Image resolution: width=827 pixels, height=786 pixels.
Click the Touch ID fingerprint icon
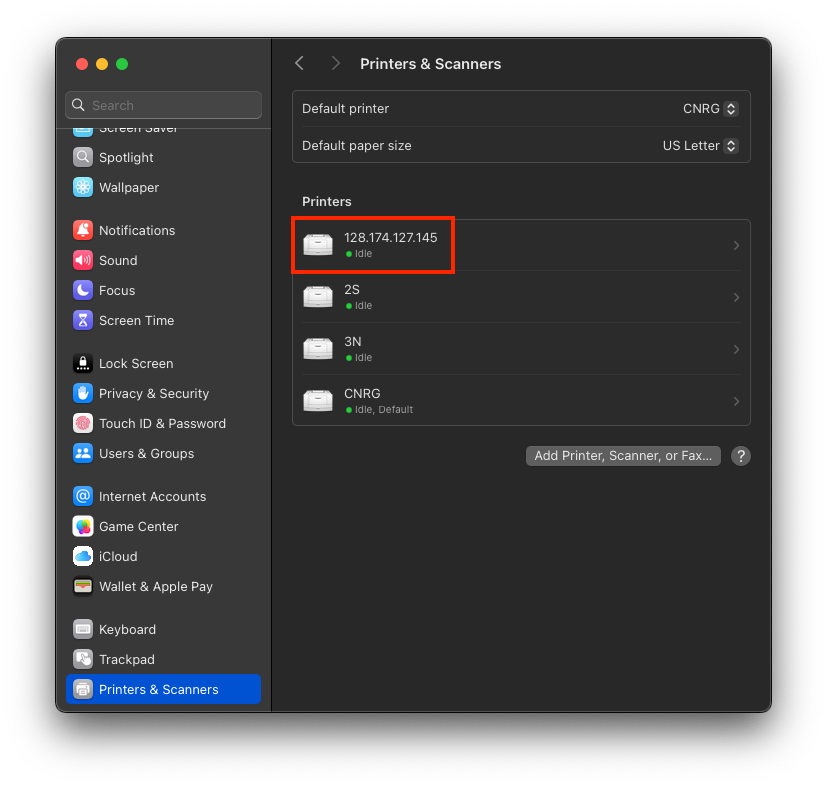[x=83, y=423]
